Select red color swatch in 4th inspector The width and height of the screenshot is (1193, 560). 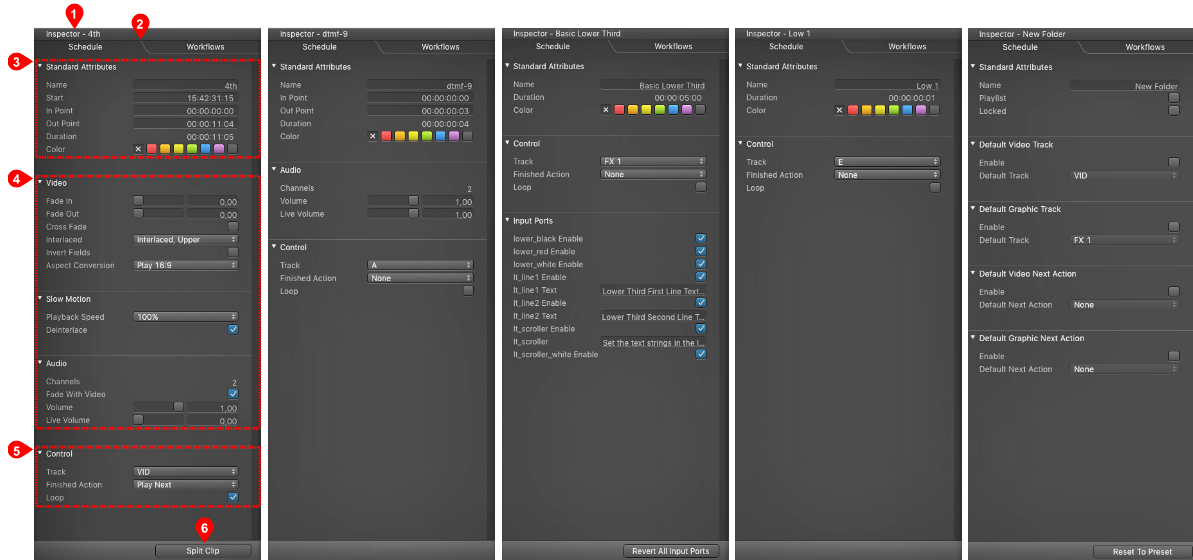click(x=151, y=148)
